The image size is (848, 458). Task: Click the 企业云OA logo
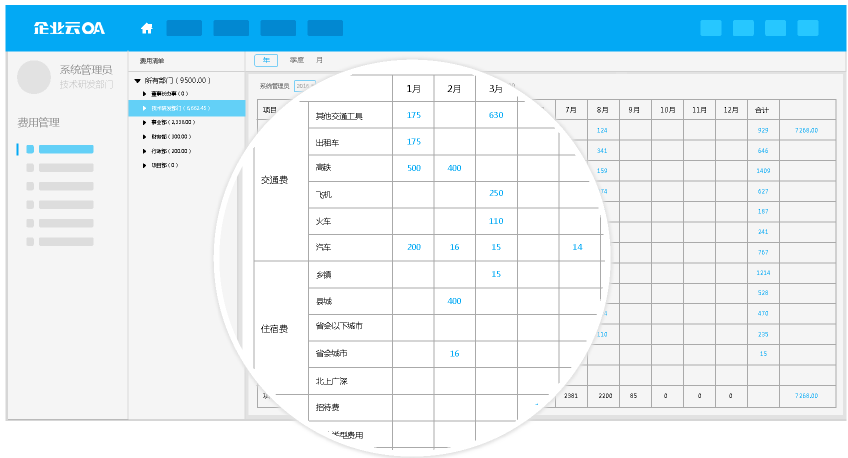(69, 28)
